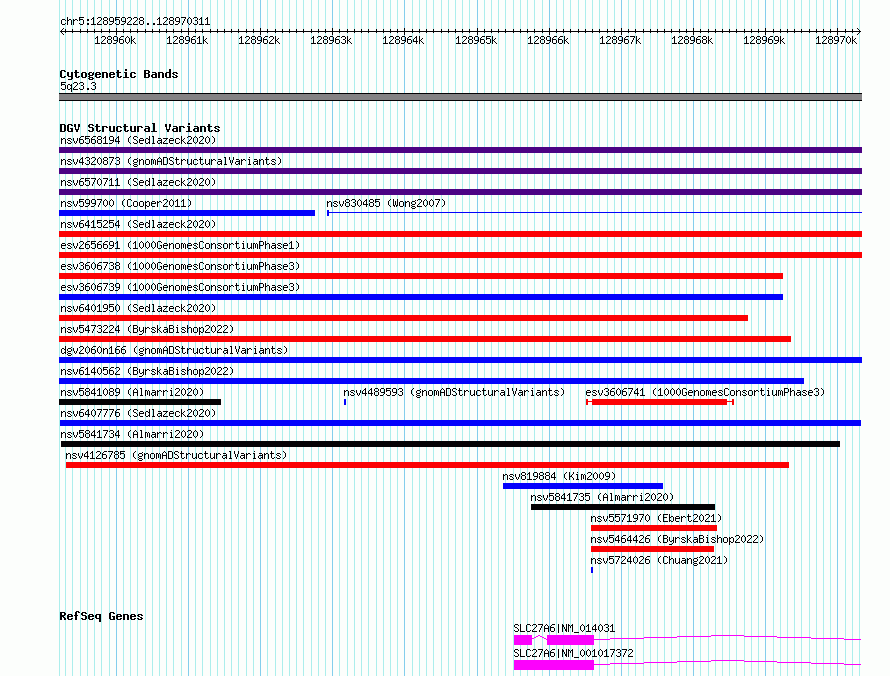Click the 5q23.3 band label
Screen dimensions: 890x676
pos(78,86)
